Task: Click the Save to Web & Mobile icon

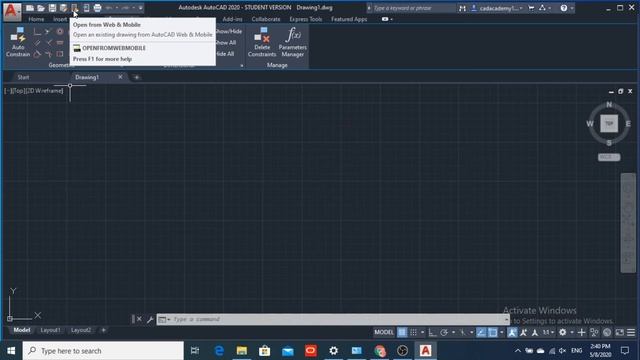Action: click(x=86, y=8)
